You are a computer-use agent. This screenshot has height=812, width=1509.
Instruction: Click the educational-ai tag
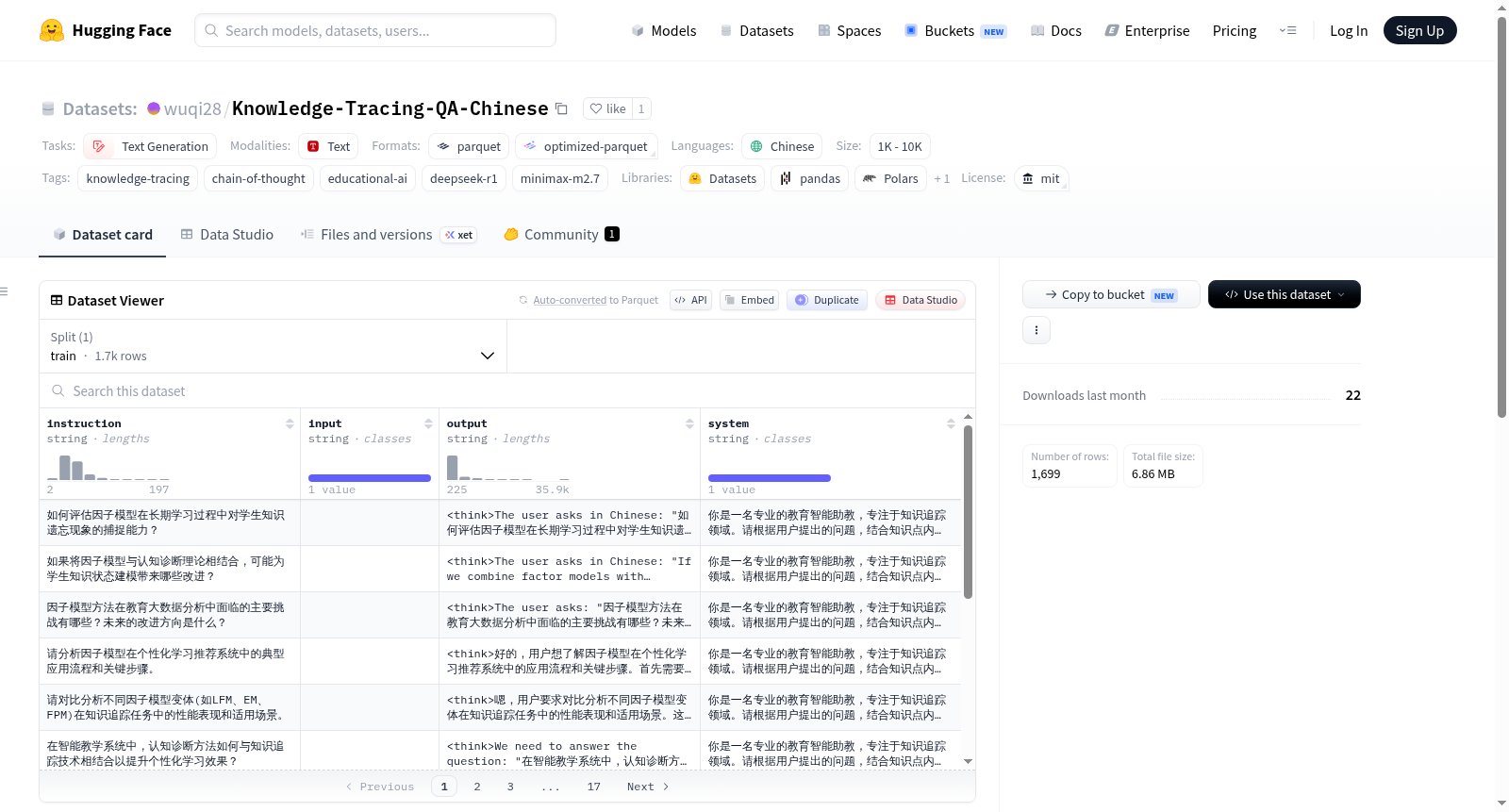coord(368,178)
